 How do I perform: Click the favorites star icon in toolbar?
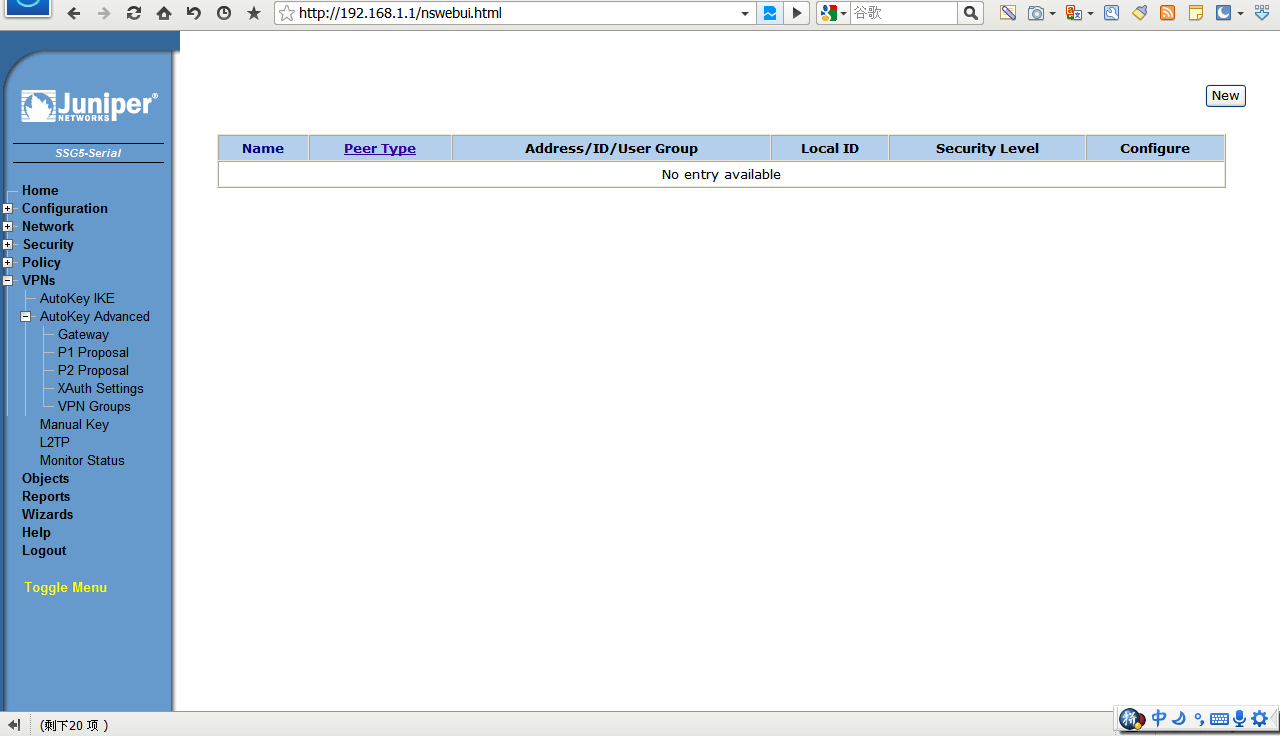tap(254, 13)
